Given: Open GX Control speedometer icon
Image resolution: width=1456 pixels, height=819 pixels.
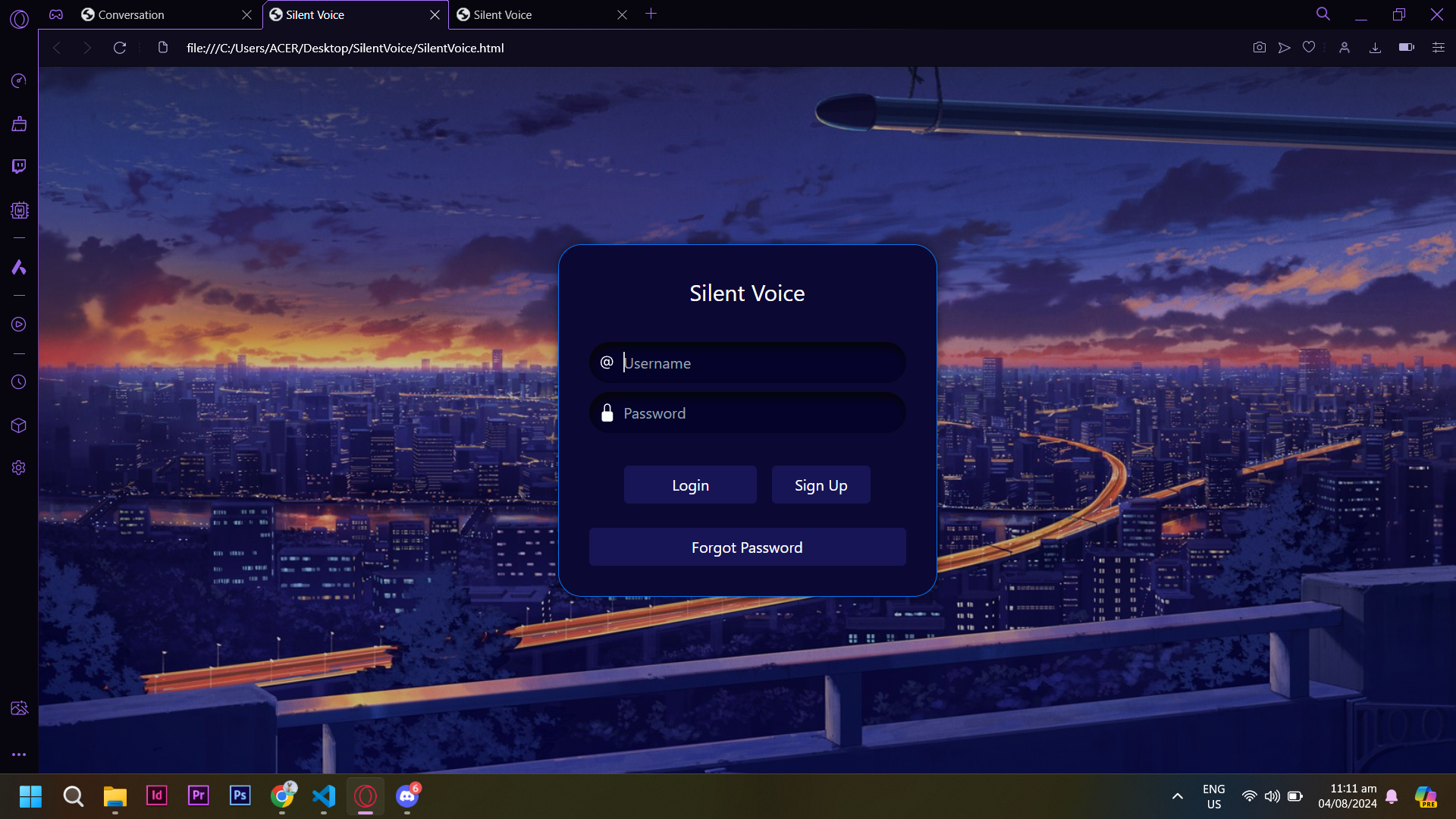Looking at the screenshot, I should [19, 80].
